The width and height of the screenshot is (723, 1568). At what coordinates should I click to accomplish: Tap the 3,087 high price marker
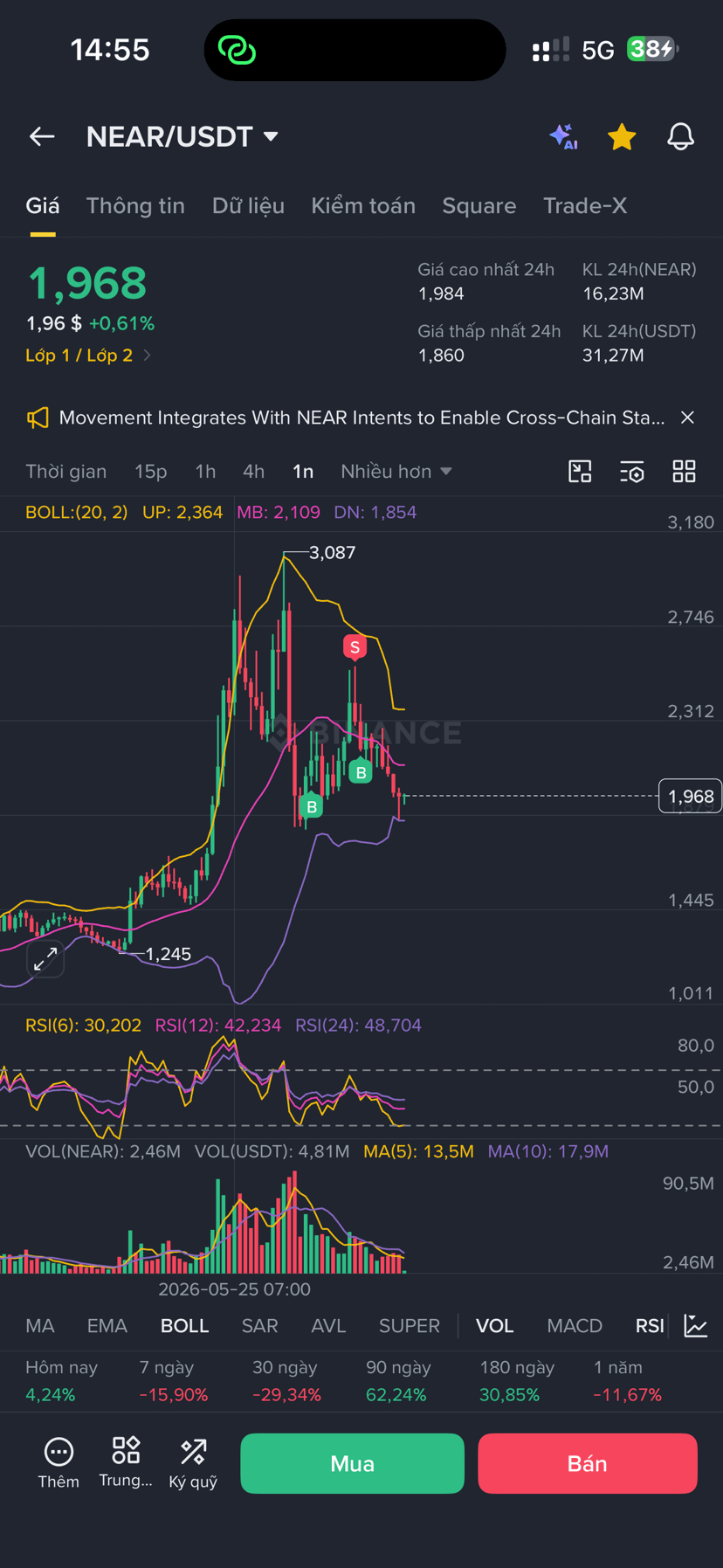pyautogui.click(x=332, y=553)
